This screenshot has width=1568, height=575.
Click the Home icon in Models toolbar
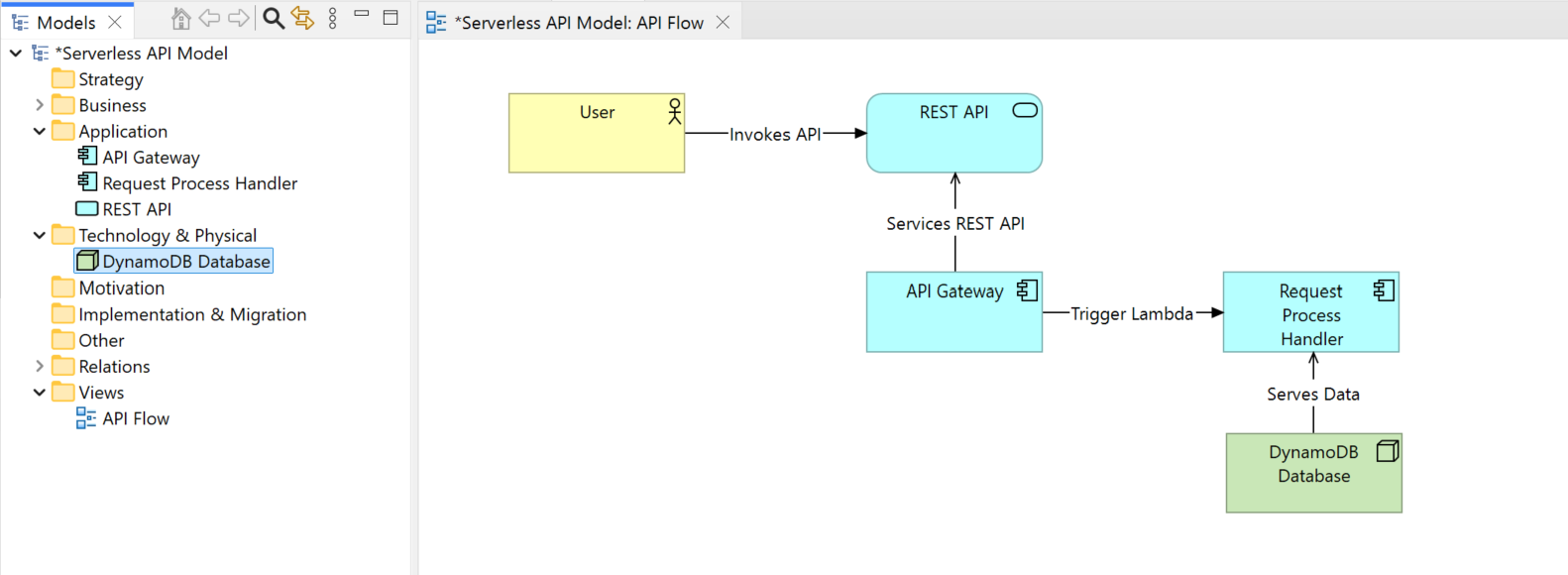tap(180, 18)
